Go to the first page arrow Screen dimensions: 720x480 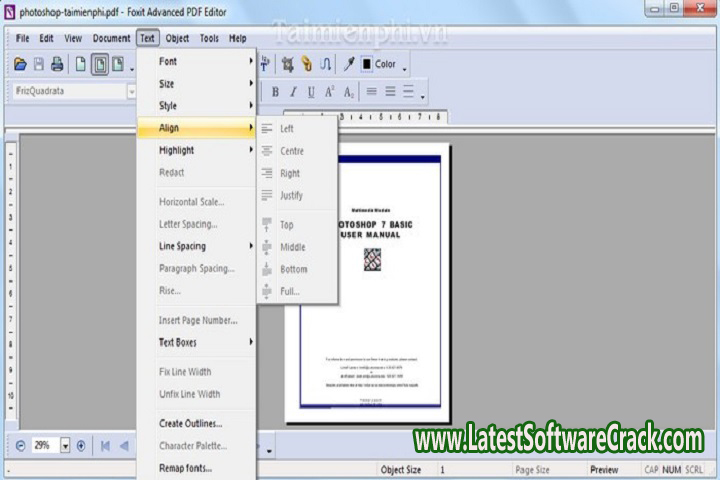click(x=105, y=445)
